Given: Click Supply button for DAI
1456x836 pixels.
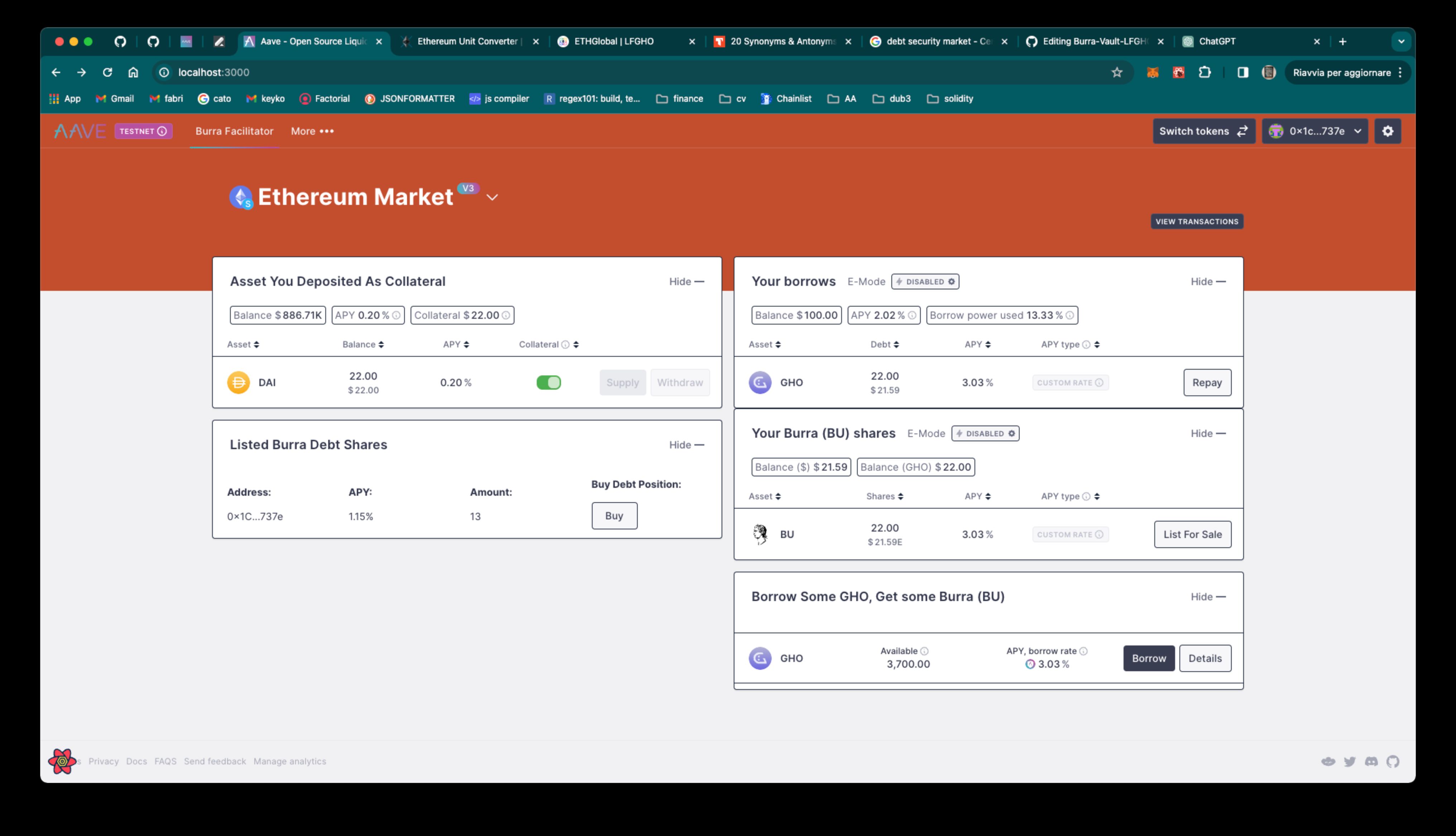Looking at the screenshot, I should 622,383.
